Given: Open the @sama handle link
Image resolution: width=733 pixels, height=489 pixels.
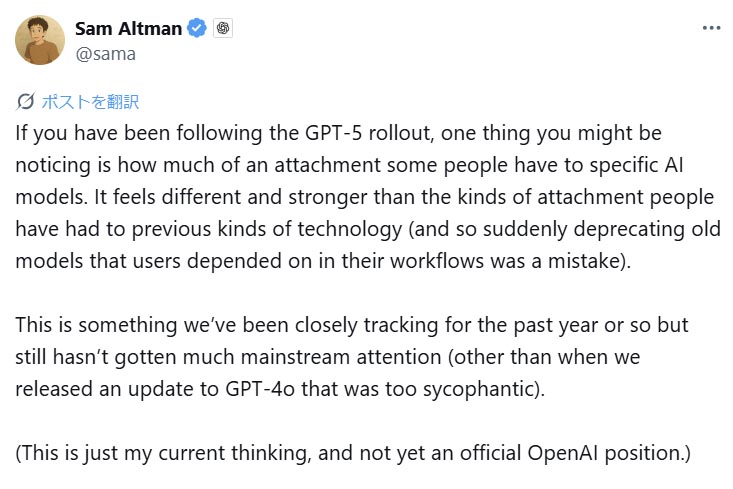Looking at the screenshot, I should pyautogui.click(x=105, y=53).
